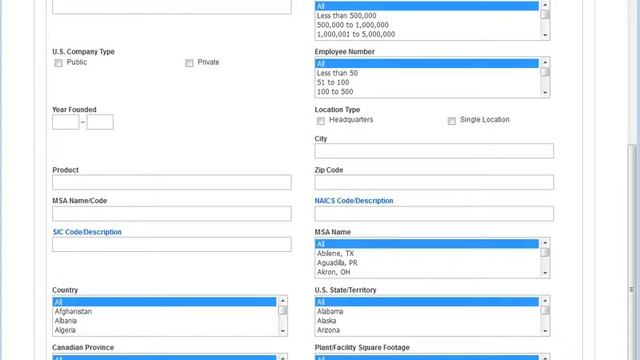The height and width of the screenshot is (360, 640).
Task: Click the MSA Name/Code input field
Action: (172, 213)
